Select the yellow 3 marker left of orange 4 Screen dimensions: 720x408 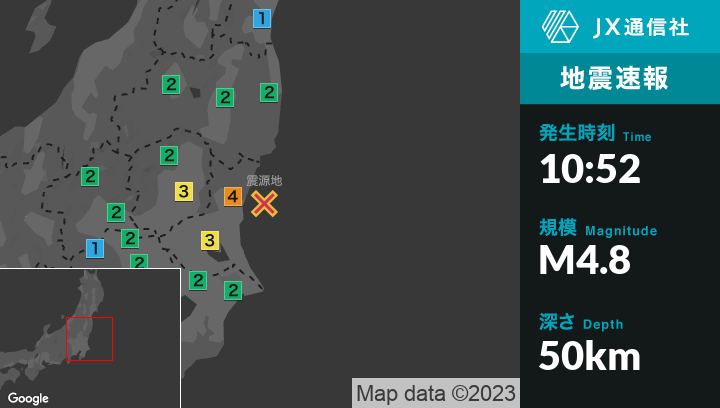coord(184,192)
